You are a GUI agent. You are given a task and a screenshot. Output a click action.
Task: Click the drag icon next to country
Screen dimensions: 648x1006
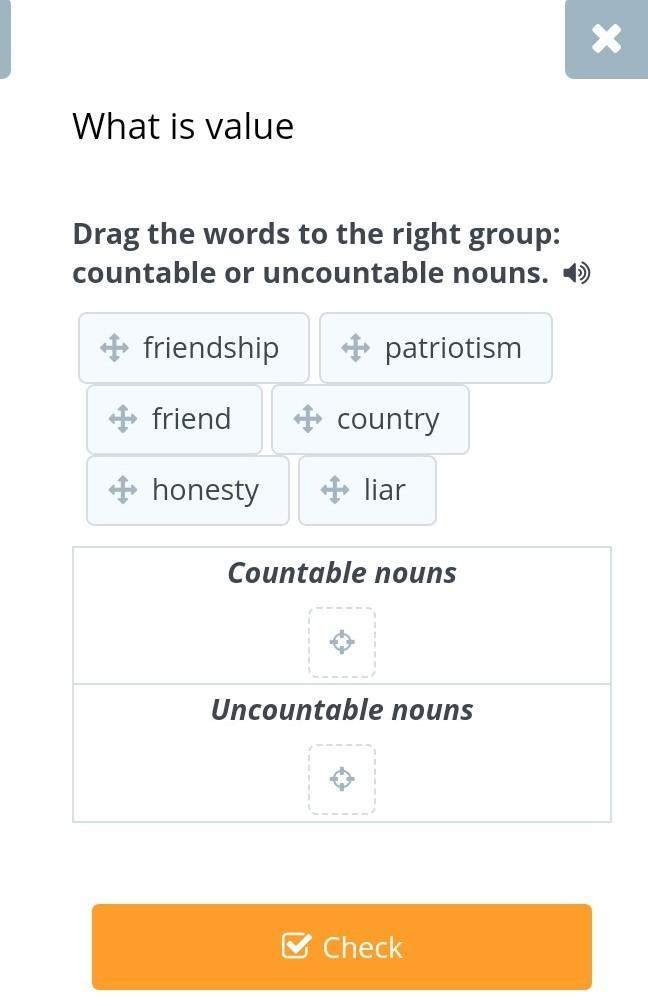coord(307,419)
